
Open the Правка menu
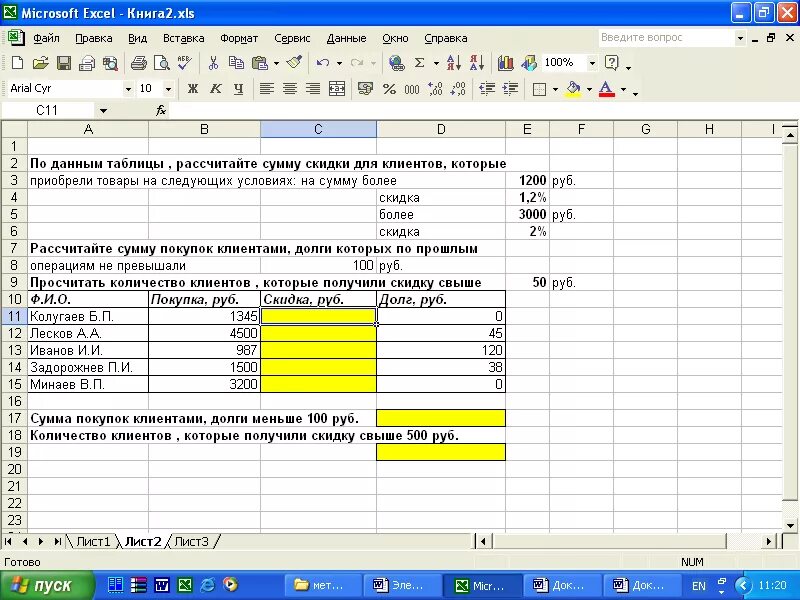click(94, 38)
